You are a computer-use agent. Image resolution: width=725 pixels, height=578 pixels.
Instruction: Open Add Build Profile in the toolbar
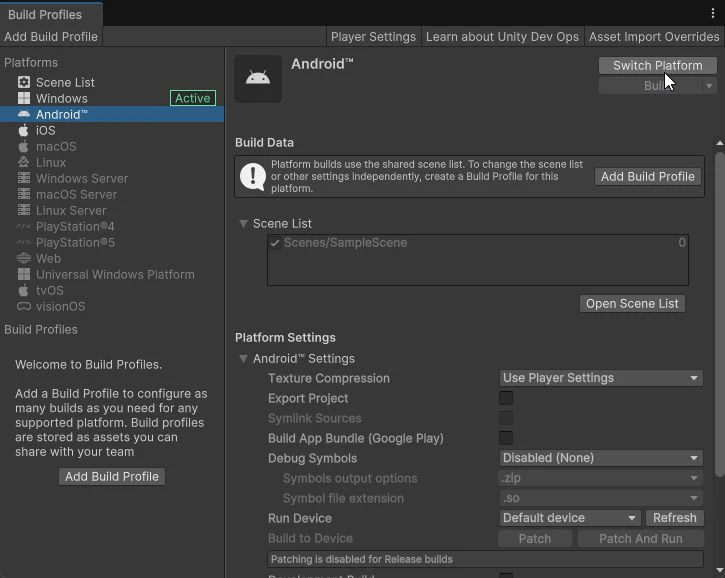point(51,37)
